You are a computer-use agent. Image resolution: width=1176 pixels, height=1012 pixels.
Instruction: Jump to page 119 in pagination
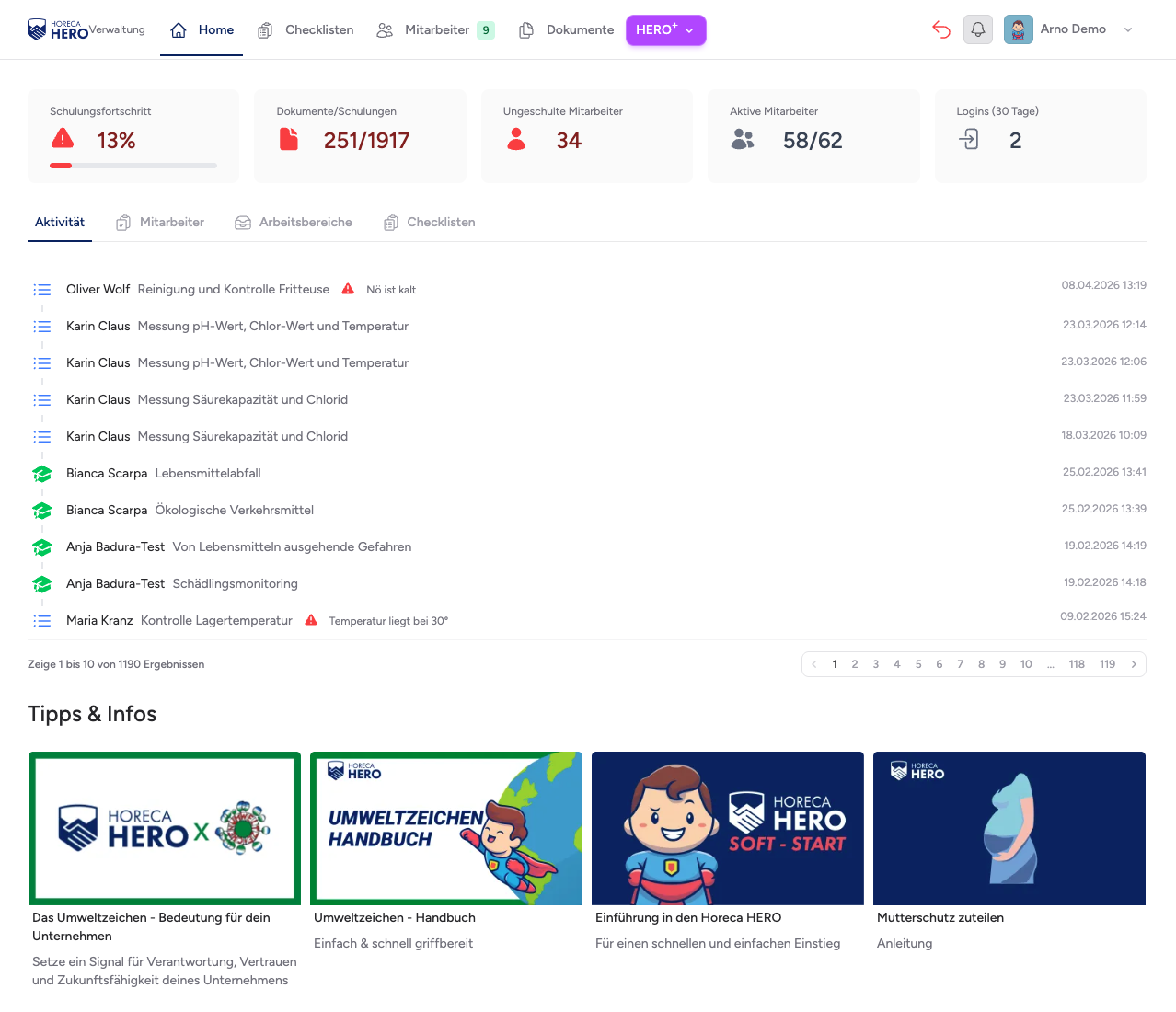click(x=1107, y=664)
